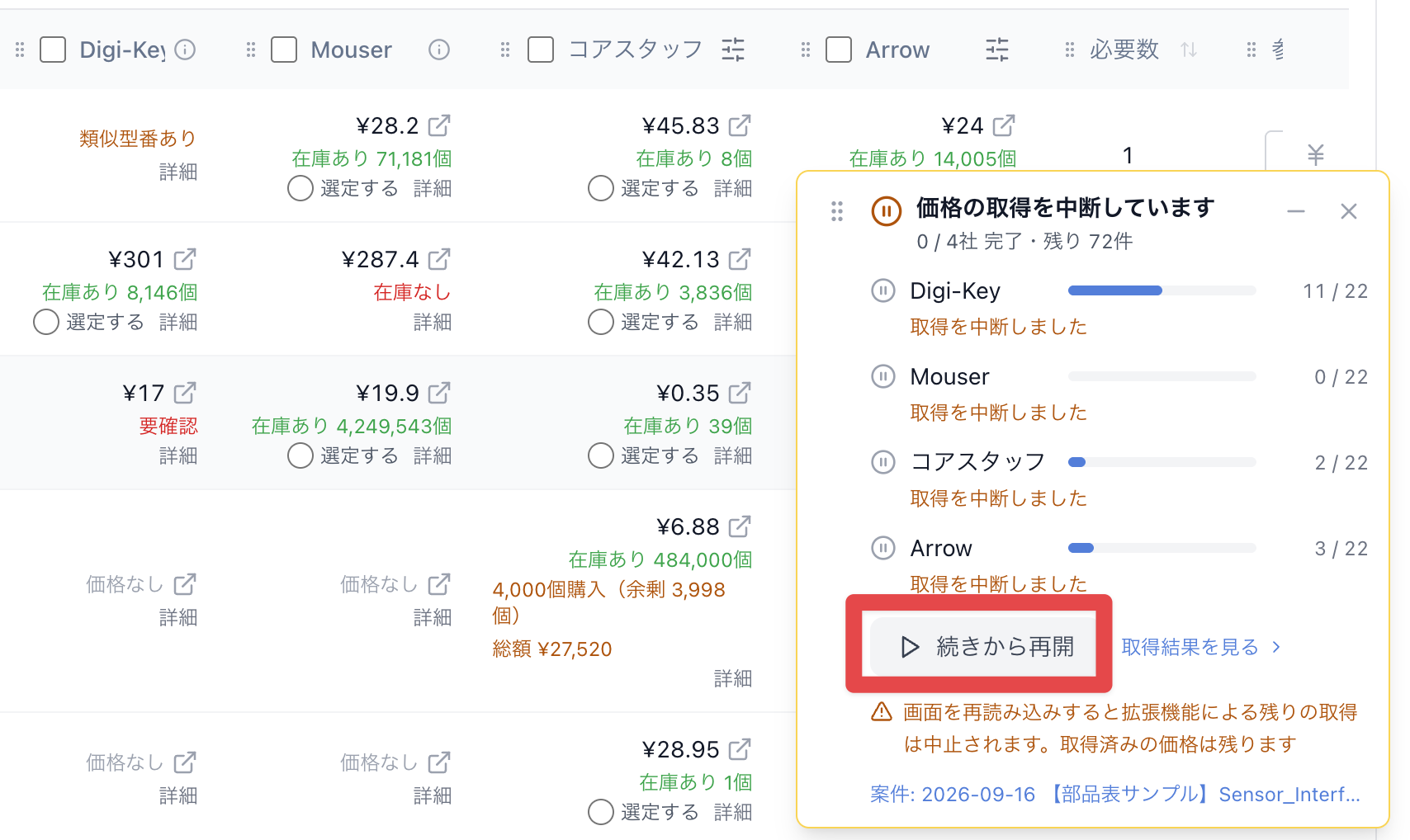Open external link beside ¥6.88 price
Screen dimensions: 1410x840
(740, 526)
